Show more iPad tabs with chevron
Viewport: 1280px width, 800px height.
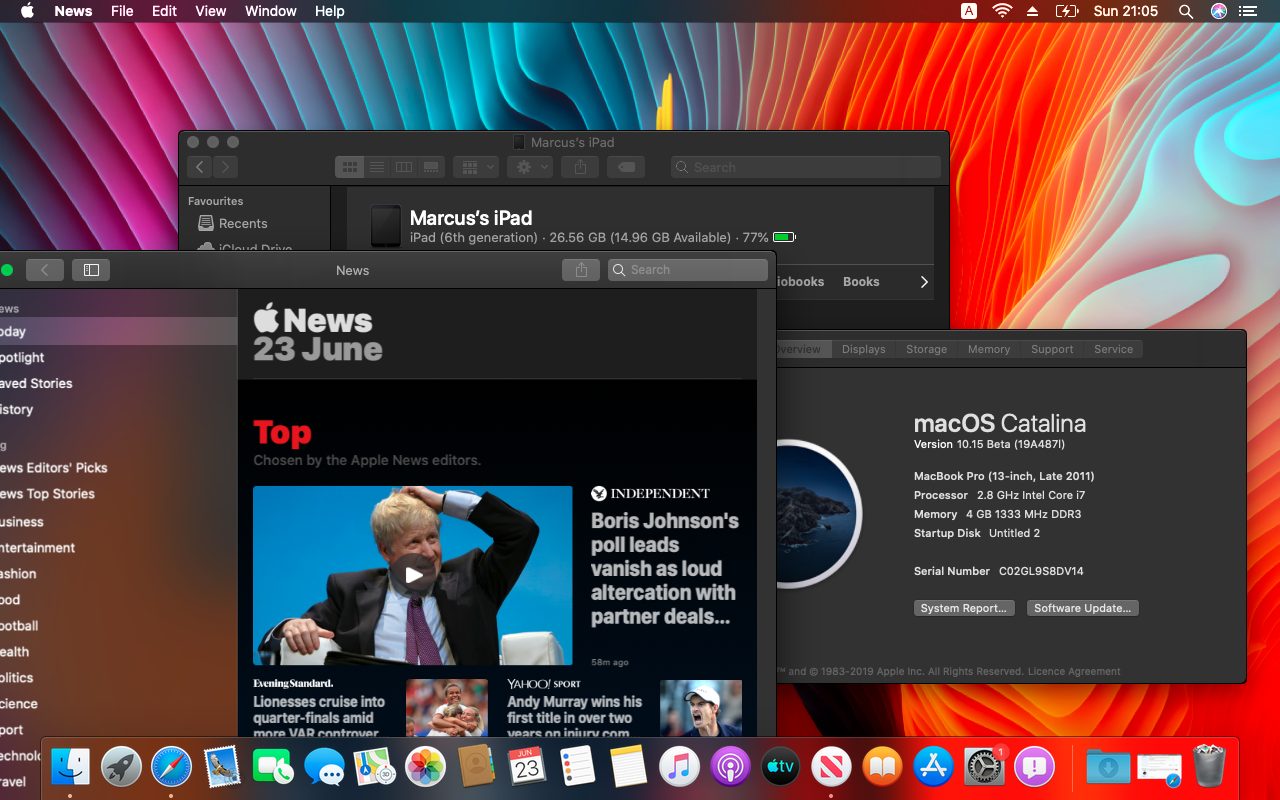click(924, 282)
